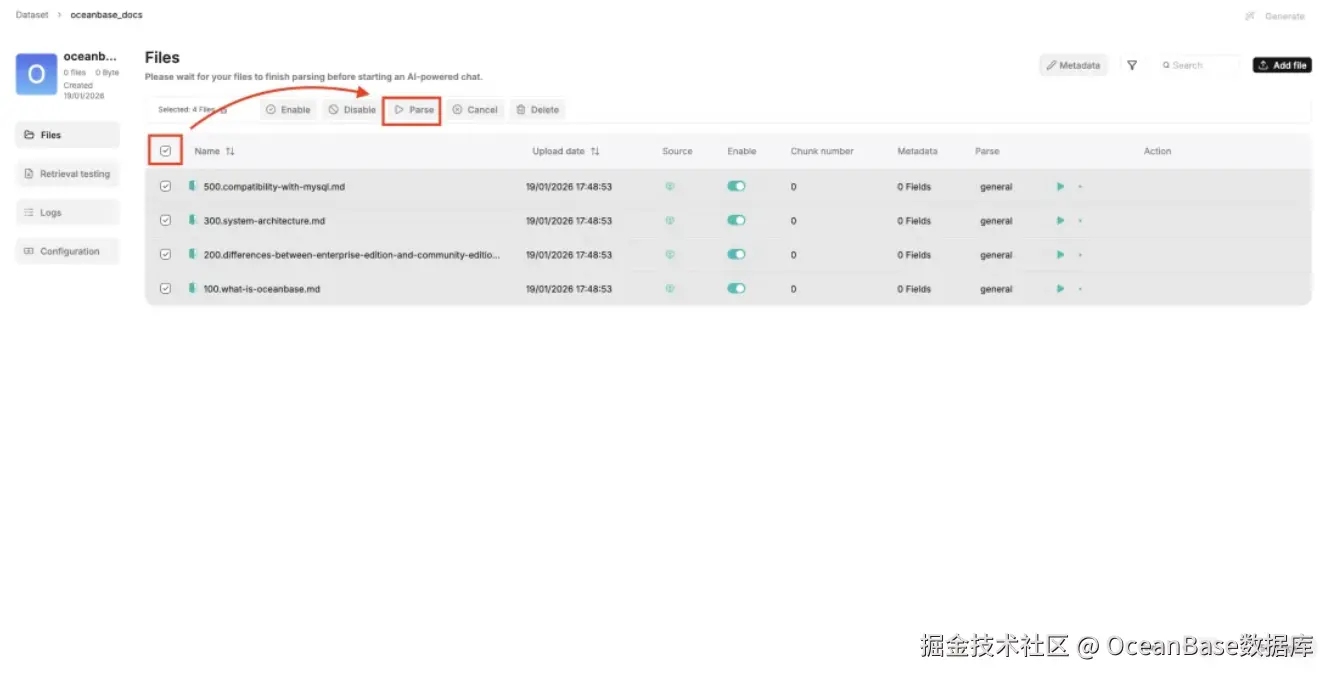Screen dimensions: 1334x680
Task: Toggle enable switch for 500.compatibility-with-mysql.md
Action: [x=737, y=186]
